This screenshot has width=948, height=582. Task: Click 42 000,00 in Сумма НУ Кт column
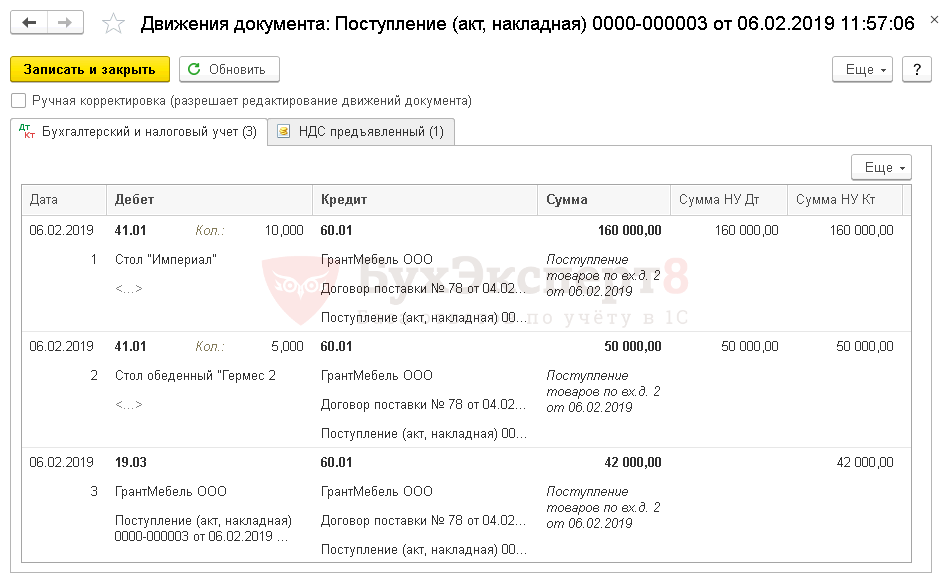click(x=865, y=462)
